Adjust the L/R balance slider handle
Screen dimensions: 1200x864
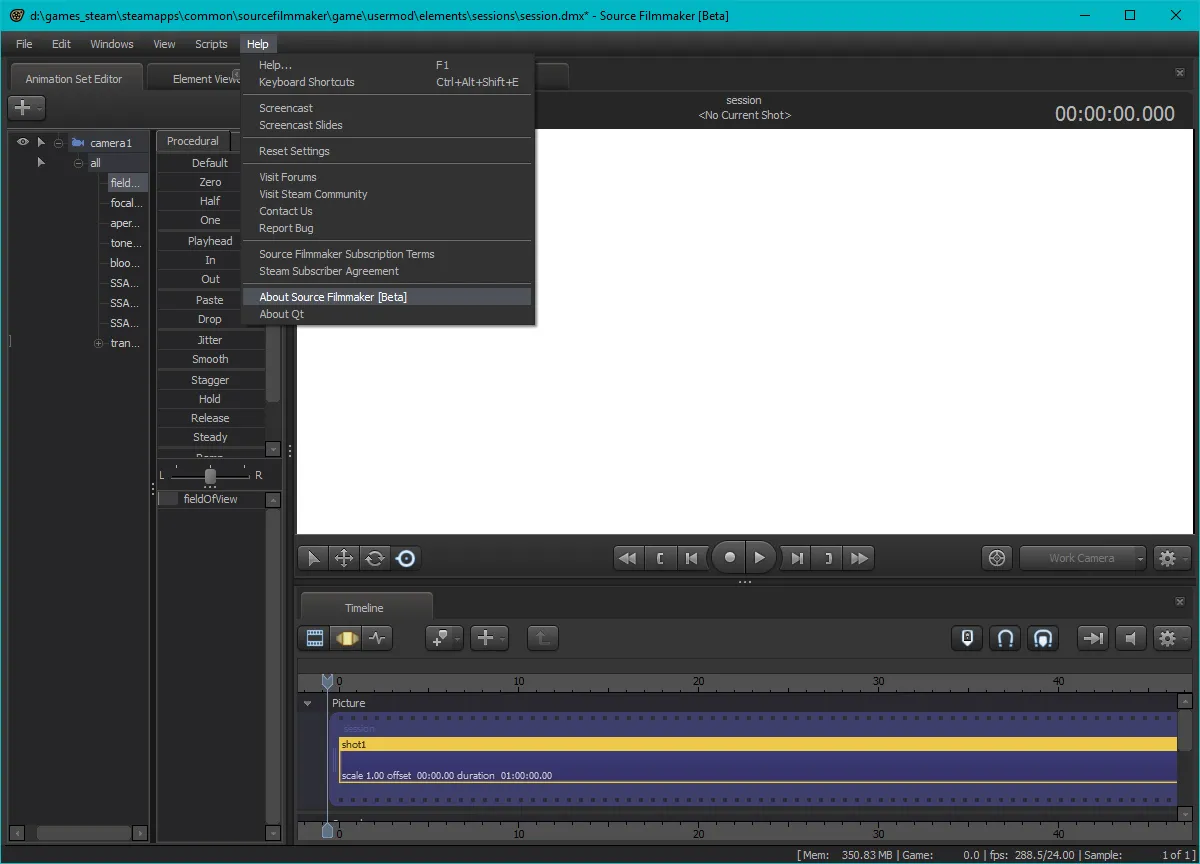click(x=210, y=476)
